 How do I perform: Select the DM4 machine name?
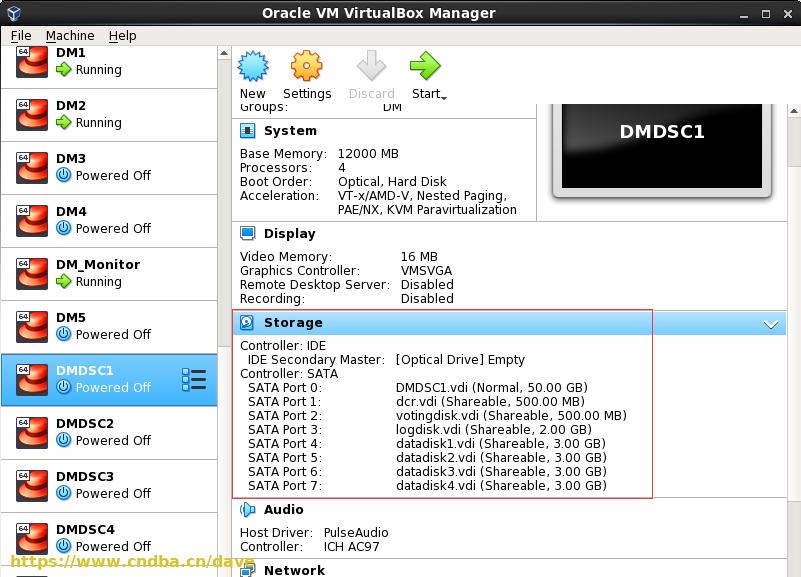[x=71, y=211]
